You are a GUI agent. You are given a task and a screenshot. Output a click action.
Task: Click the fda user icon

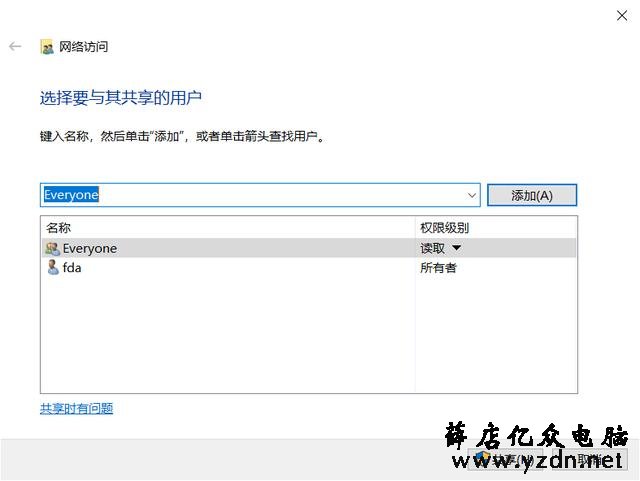(53, 267)
